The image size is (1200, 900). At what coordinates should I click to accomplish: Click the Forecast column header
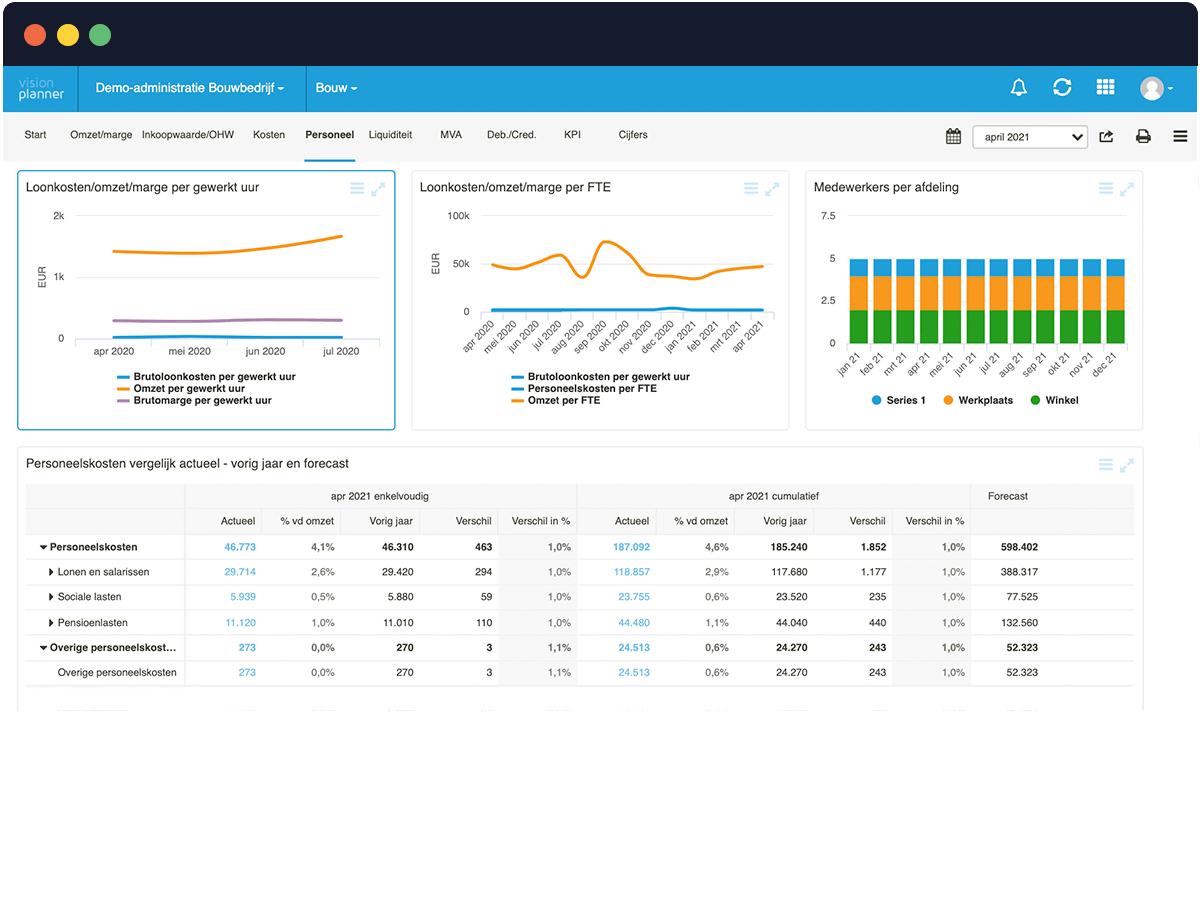[1008, 496]
